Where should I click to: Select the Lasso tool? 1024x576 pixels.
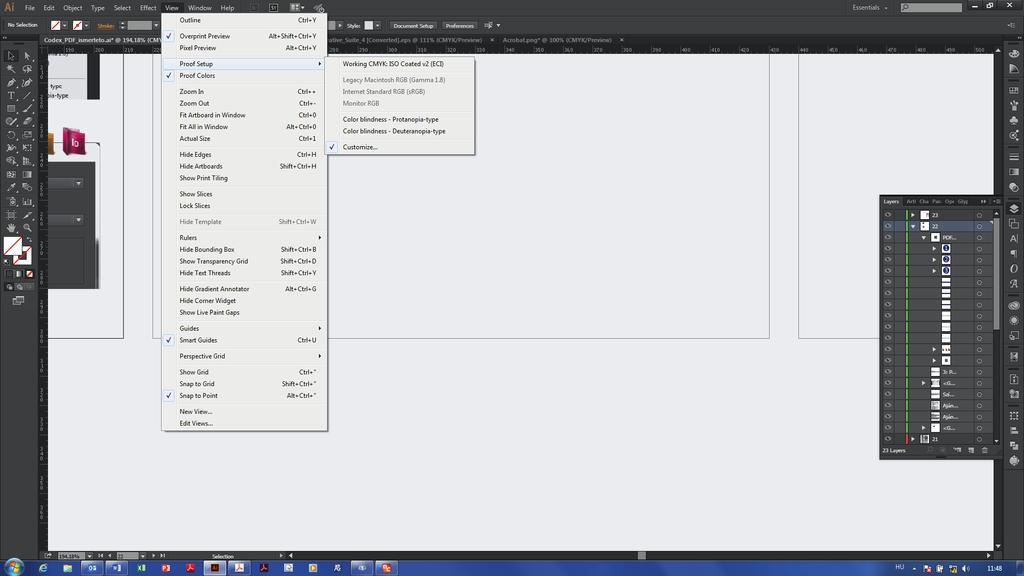[27, 69]
